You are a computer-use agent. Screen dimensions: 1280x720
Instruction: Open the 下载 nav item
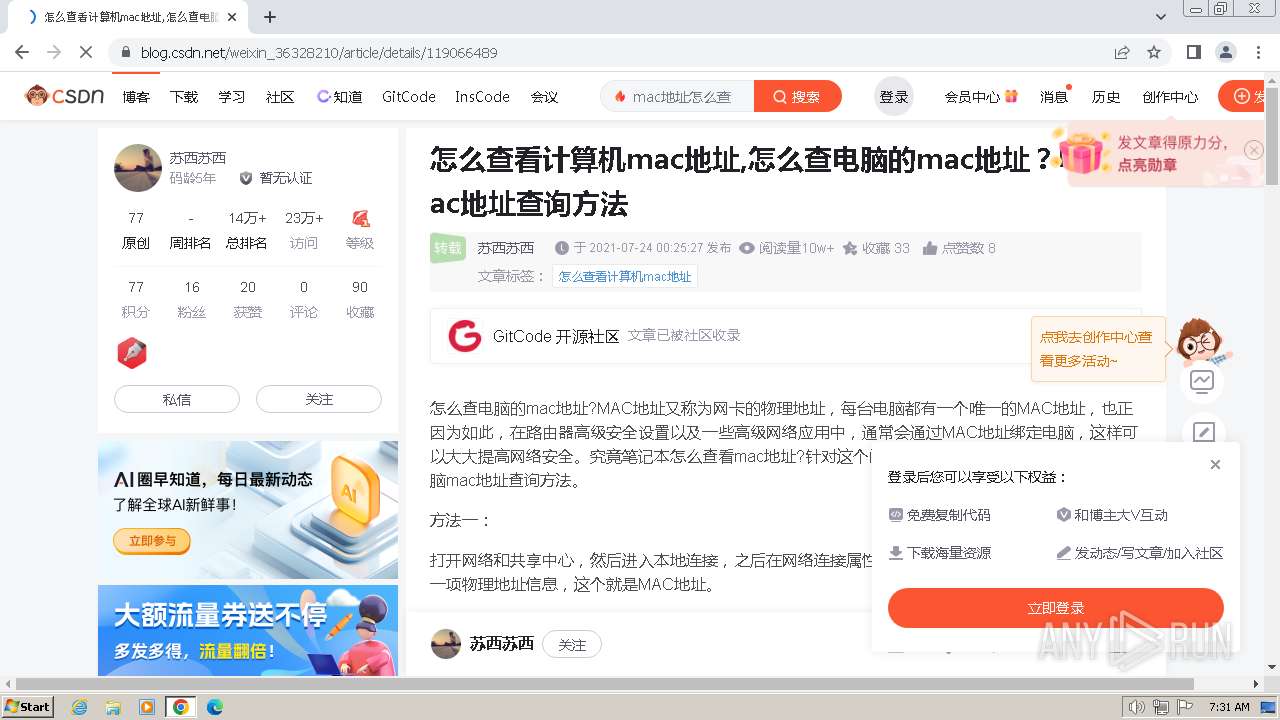point(184,97)
